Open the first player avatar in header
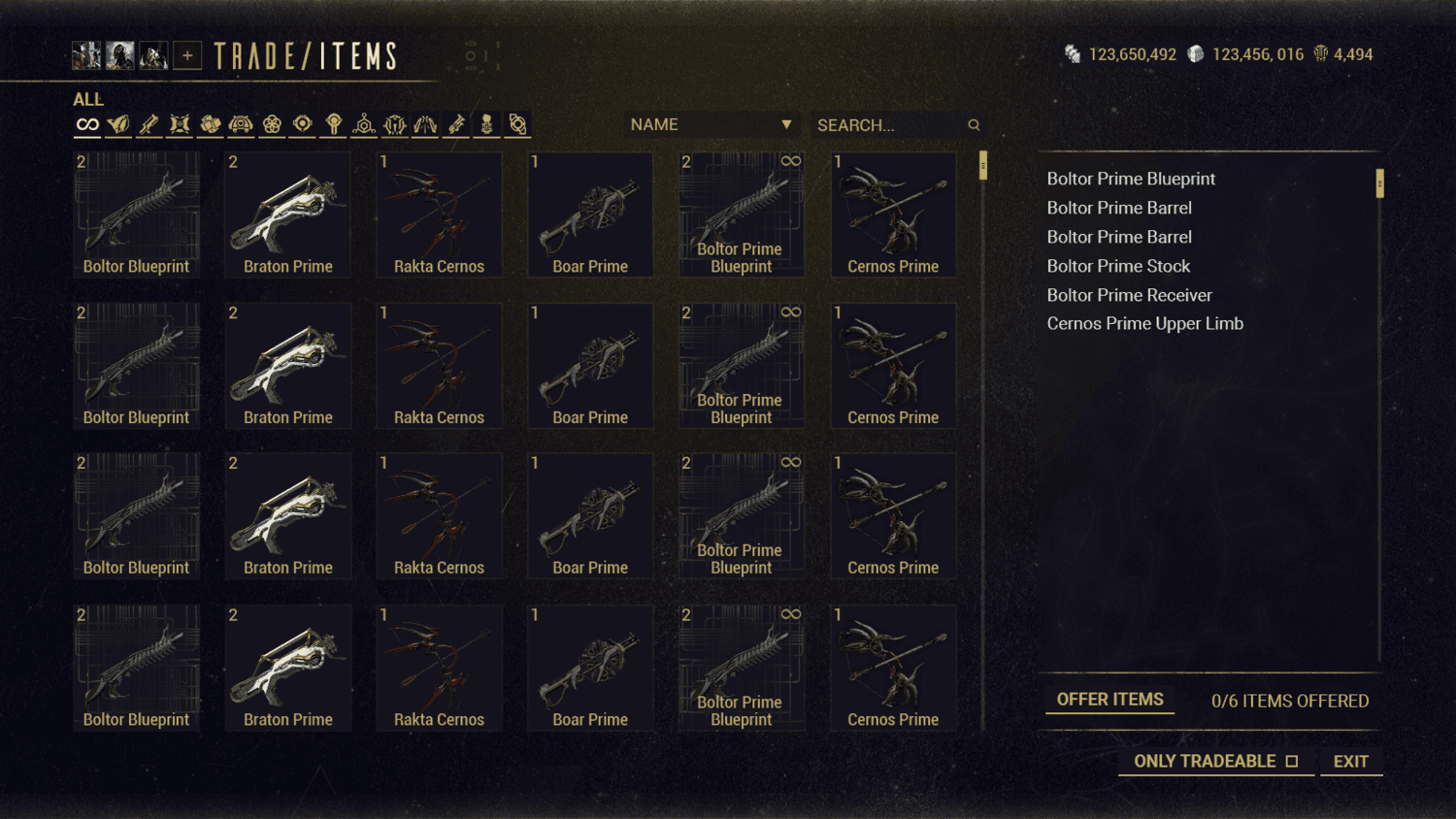This screenshot has height=819, width=1456. (x=86, y=56)
